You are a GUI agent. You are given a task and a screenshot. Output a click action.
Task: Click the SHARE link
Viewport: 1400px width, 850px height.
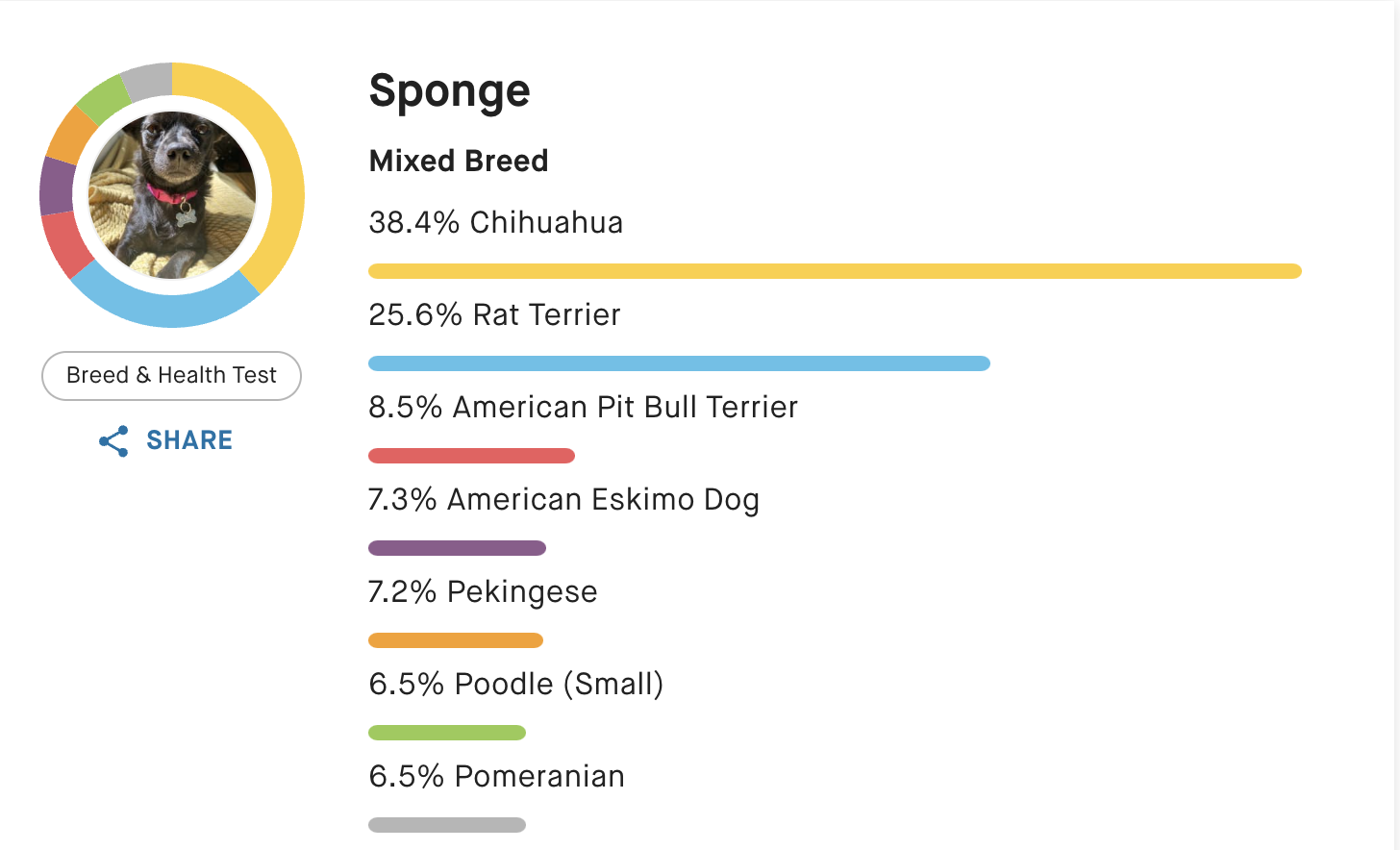pos(188,440)
